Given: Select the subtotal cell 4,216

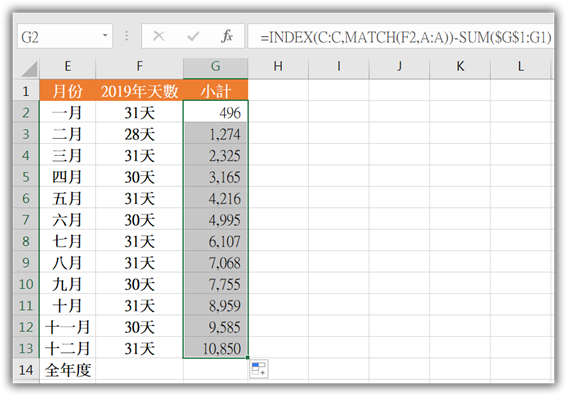Looking at the screenshot, I should [x=216, y=198].
